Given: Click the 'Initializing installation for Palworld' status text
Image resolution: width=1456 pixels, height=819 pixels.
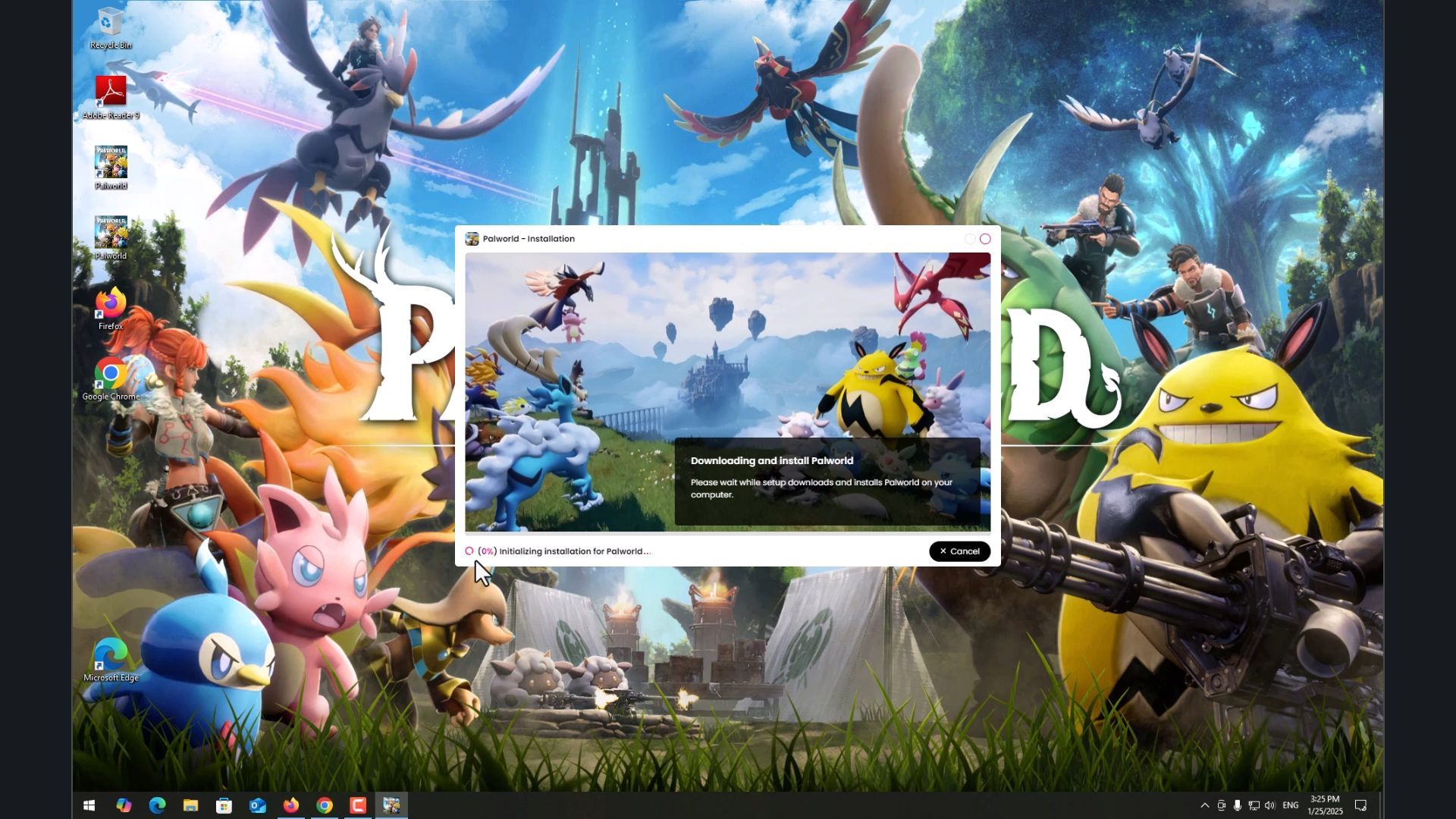Looking at the screenshot, I should 575,551.
